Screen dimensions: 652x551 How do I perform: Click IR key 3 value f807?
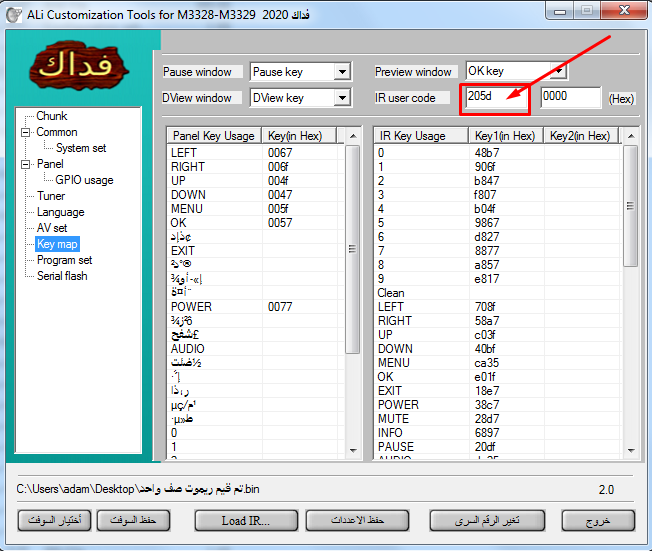point(485,195)
